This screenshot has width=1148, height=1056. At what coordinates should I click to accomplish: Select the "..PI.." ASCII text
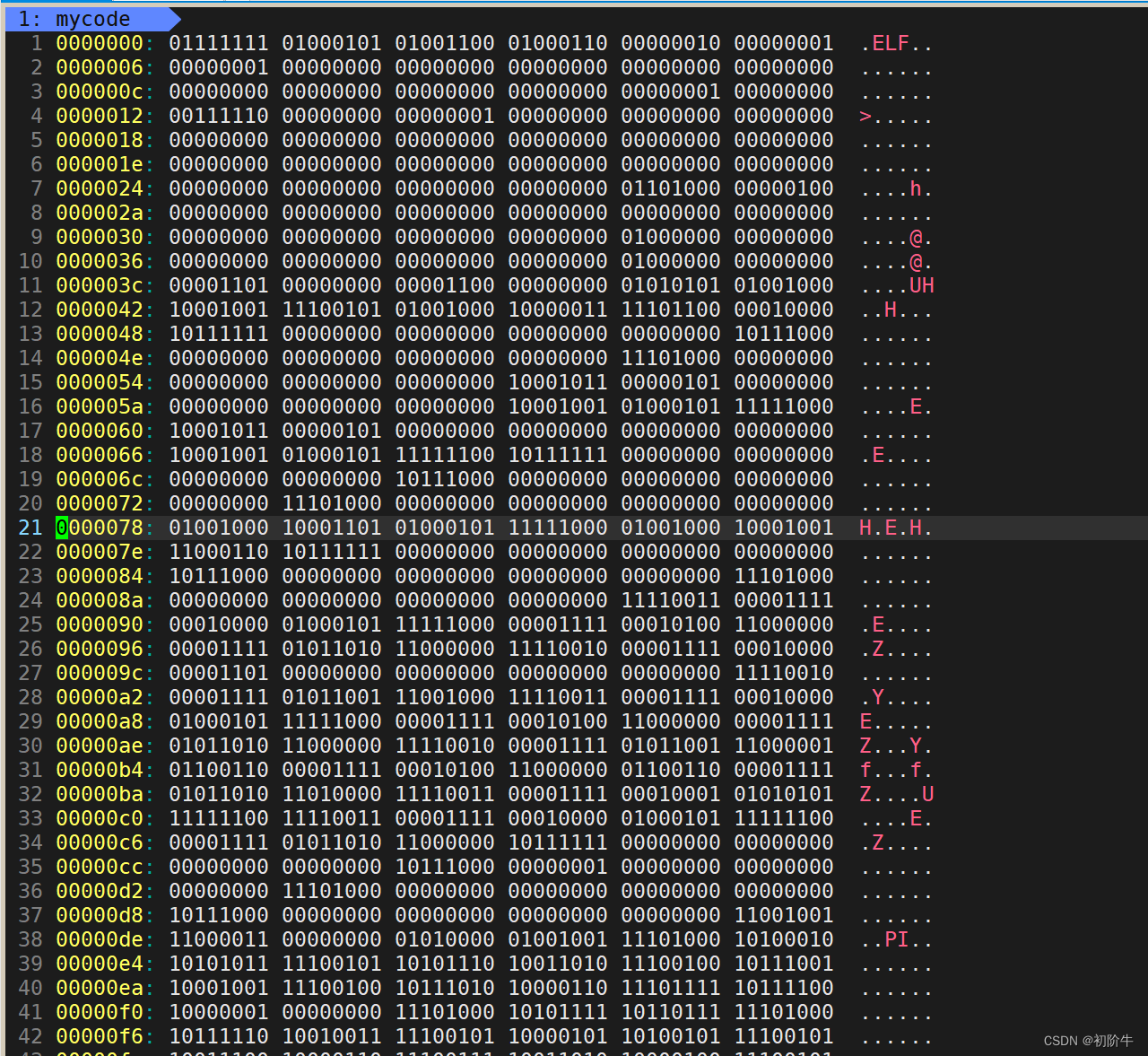click(x=896, y=939)
